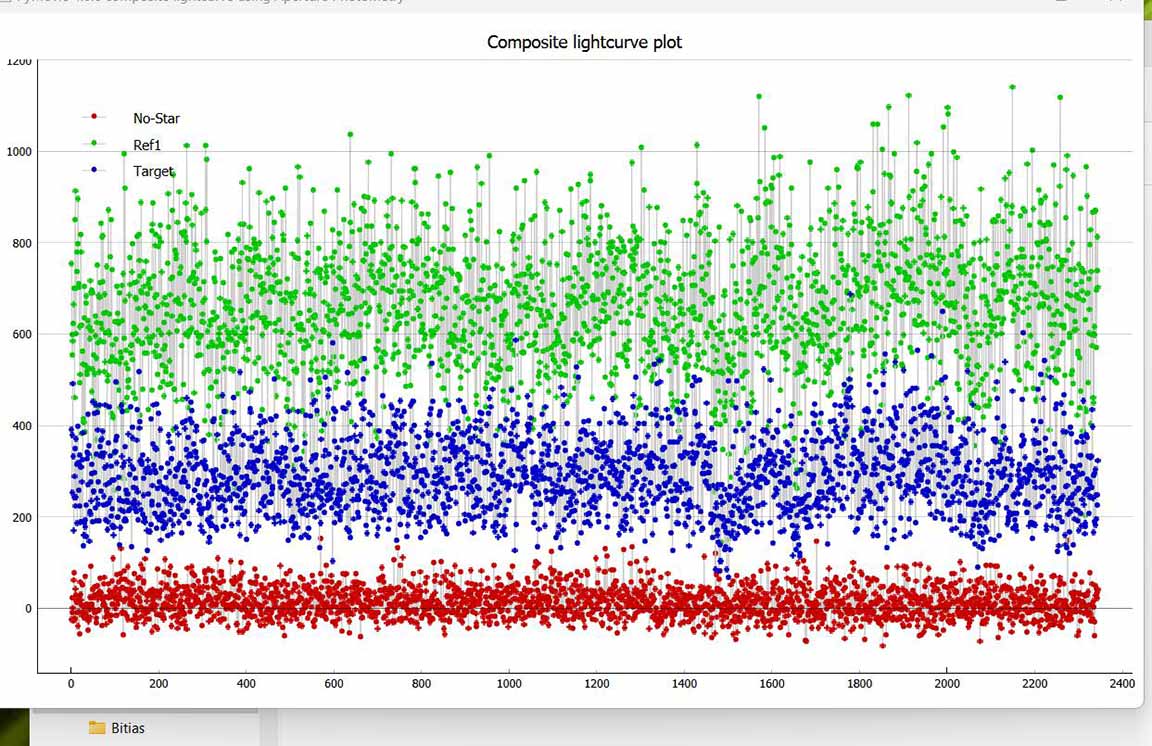The height and width of the screenshot is (746, 1152).
Task: Toggle the green Ref1 legend marker
Action: coord(94,145)
